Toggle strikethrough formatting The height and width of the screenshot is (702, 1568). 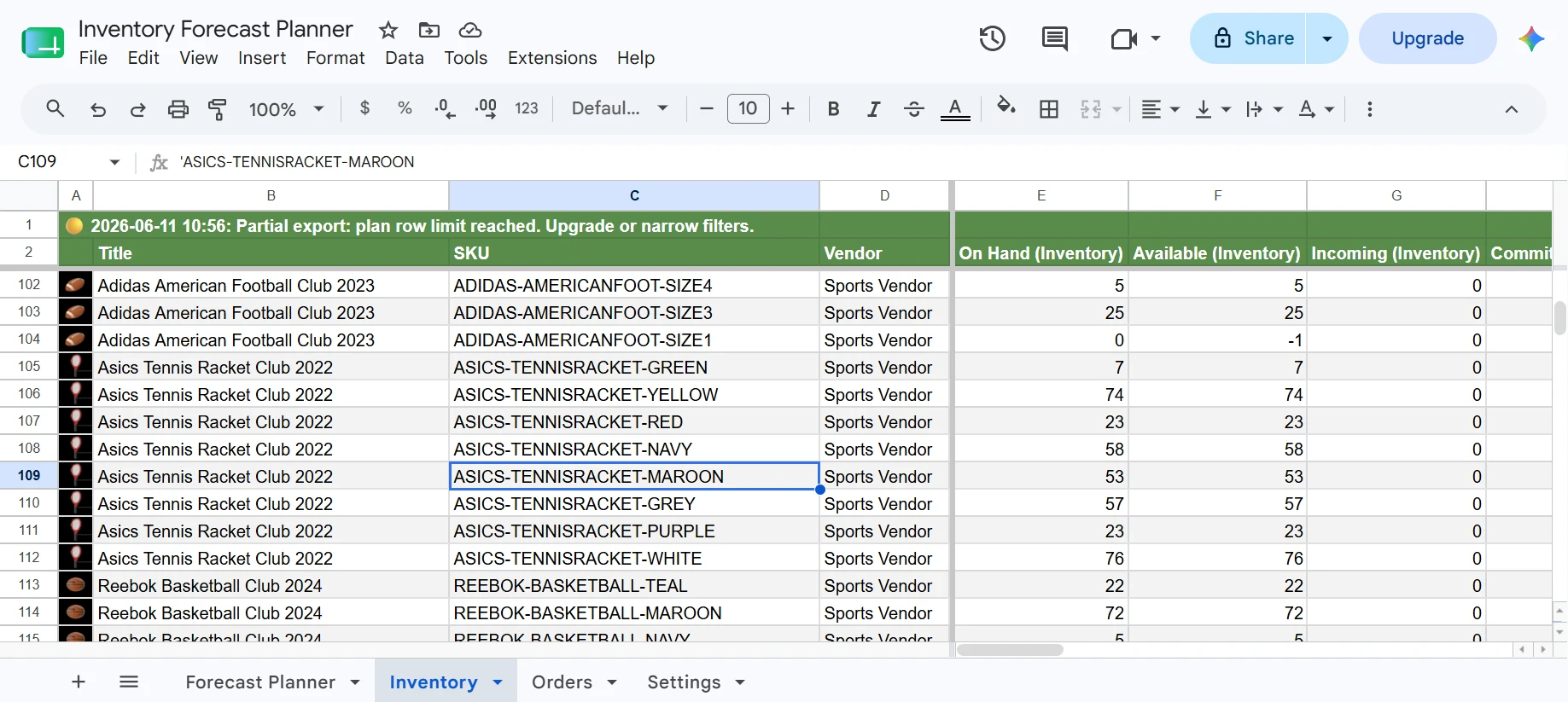click(913, 109)
